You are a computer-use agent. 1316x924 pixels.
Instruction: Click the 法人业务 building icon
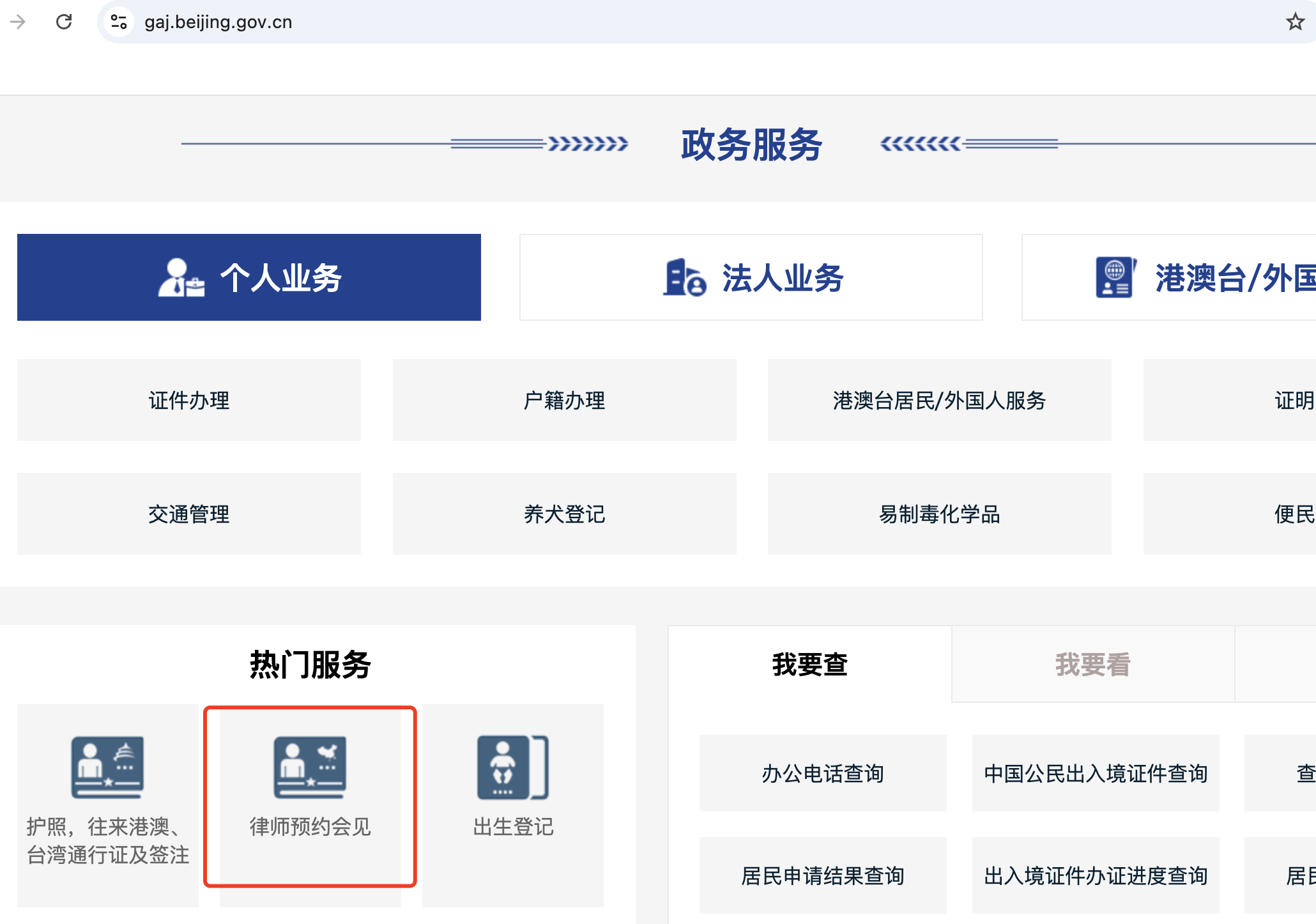pyautogui.click(x=685, y=277)
